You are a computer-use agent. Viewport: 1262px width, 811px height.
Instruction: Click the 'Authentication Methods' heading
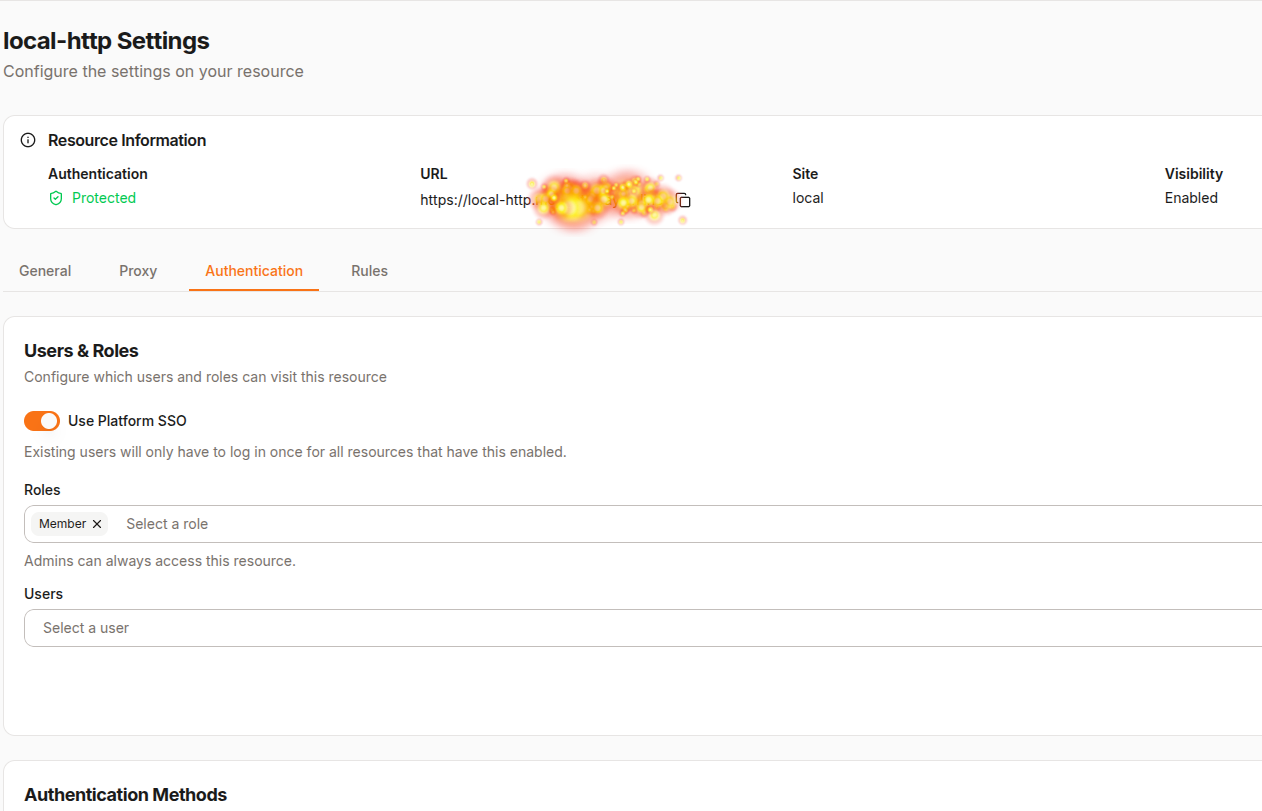pos(125,795)
